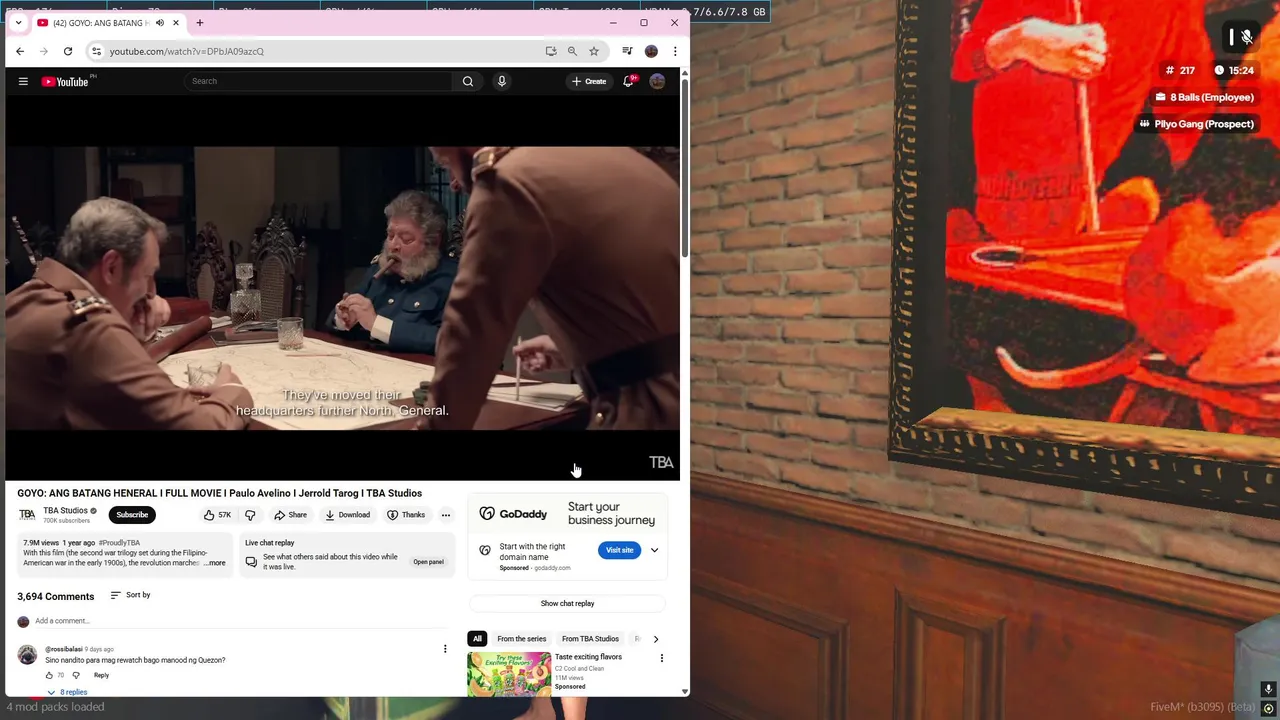Open Sort by comments dropdown
The image size is (1280, 720).
[131, 595]
